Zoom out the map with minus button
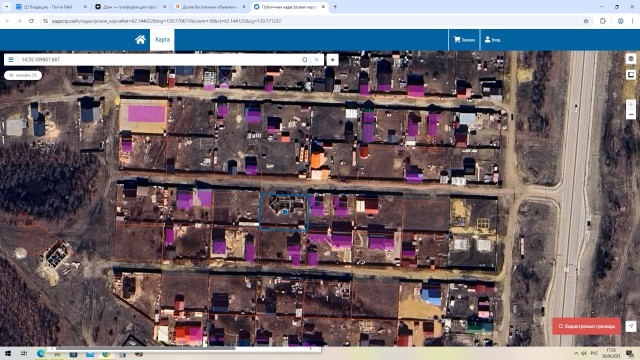This screenshot has width=640, height=360. click(x=631, y=115)
